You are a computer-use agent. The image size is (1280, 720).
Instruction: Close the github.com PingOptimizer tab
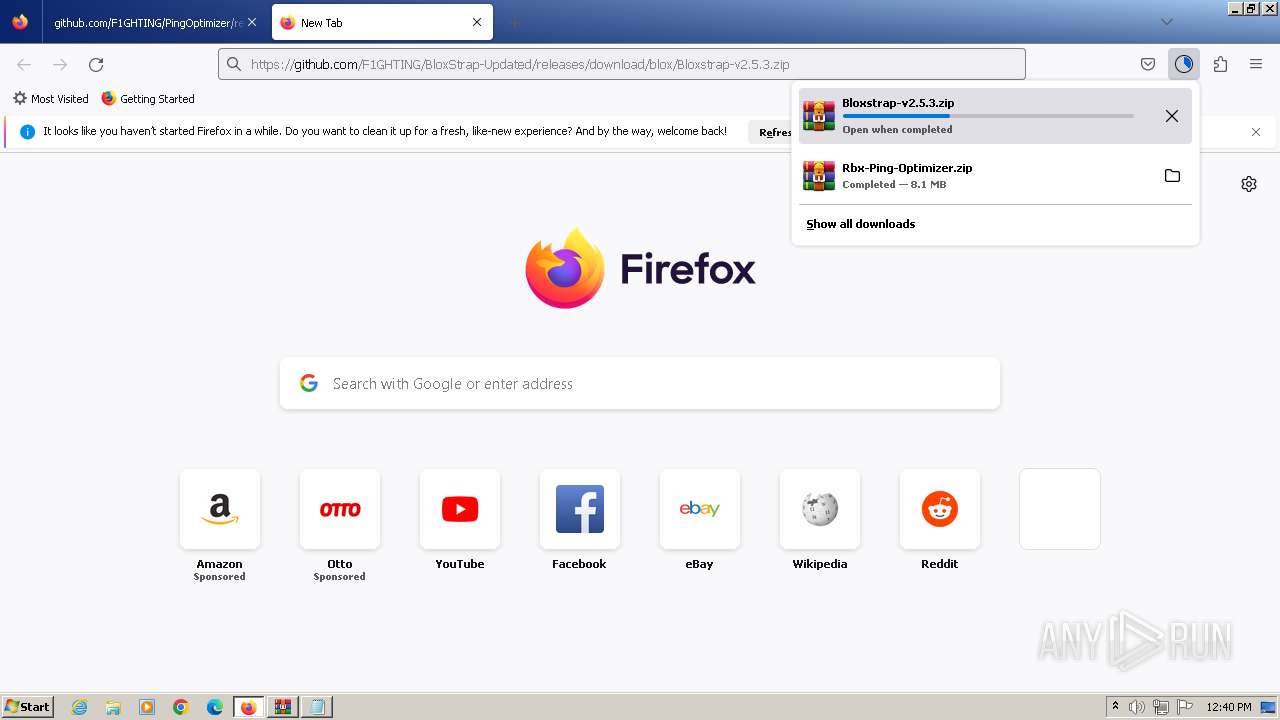click(252, 22)
